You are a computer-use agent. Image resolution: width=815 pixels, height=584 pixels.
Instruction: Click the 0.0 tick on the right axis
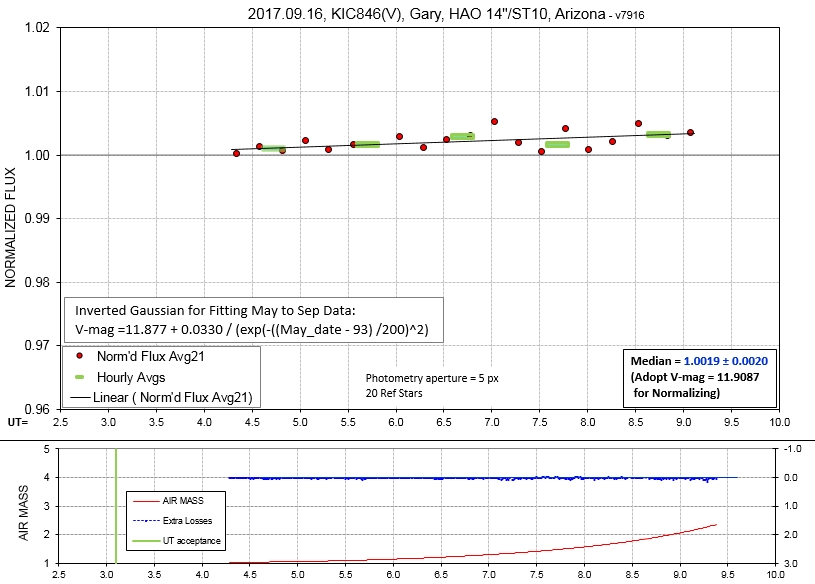(792, 477)
